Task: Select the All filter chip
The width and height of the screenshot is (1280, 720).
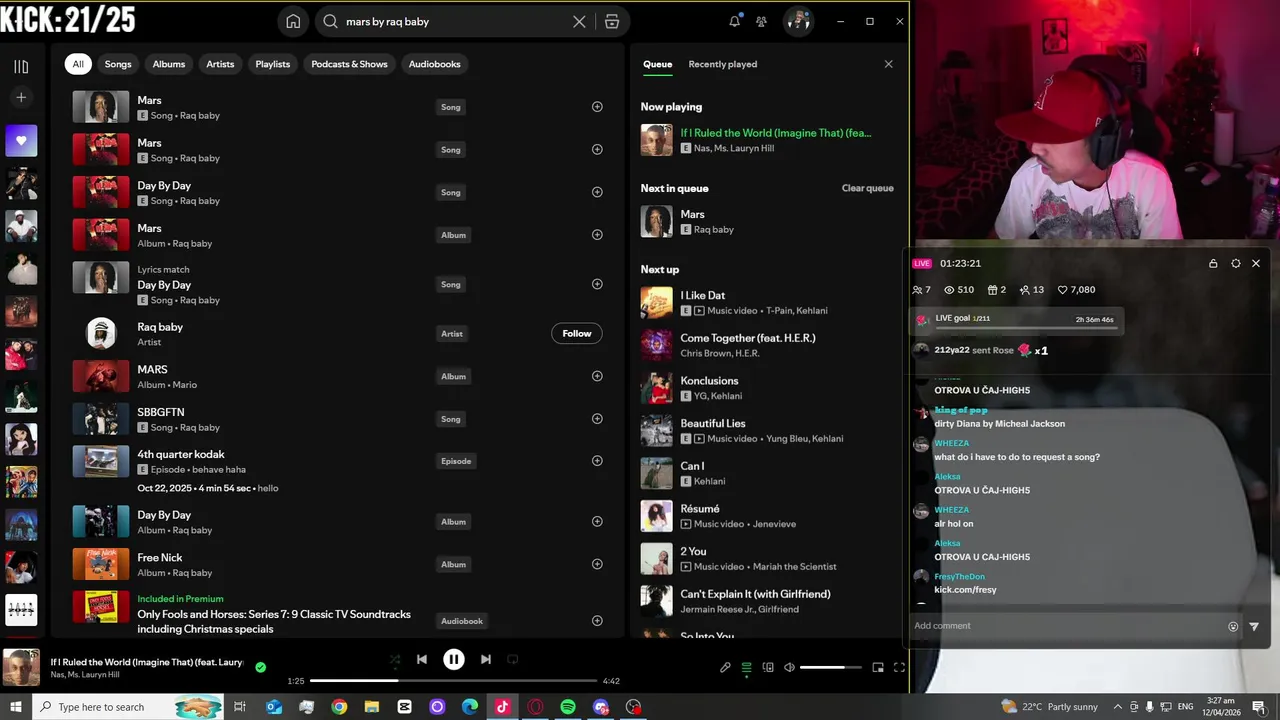Action: pyautogui.click(x=78, y=64)
